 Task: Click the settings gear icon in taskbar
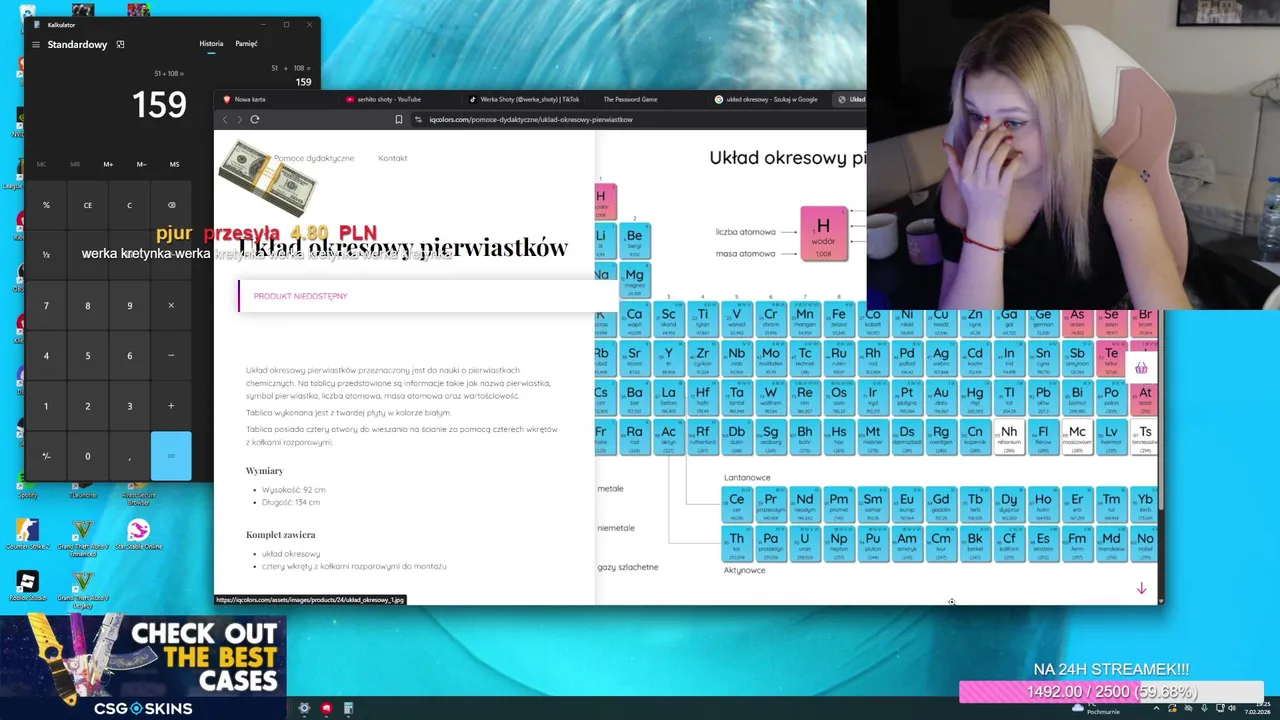click(x=304, y=708)
